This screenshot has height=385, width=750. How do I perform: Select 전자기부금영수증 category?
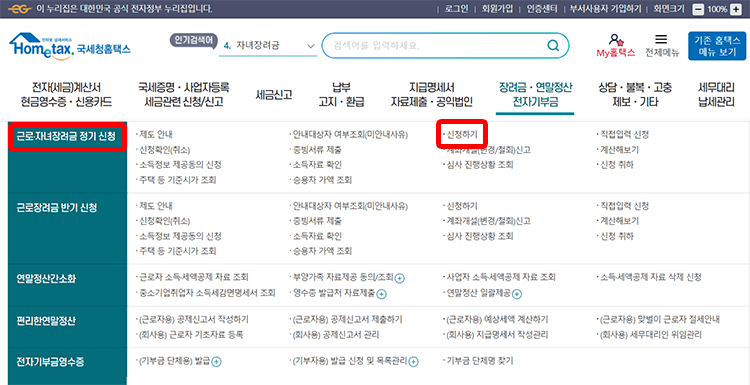50,362
